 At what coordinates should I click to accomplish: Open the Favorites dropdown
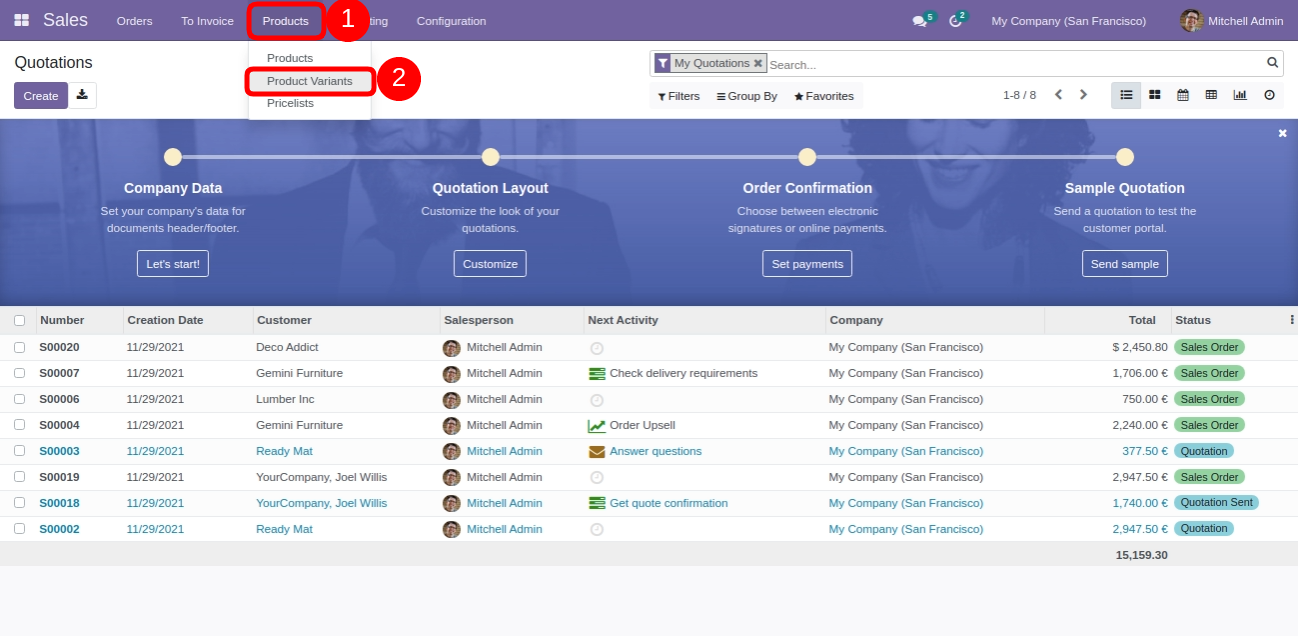pos(824,96)
